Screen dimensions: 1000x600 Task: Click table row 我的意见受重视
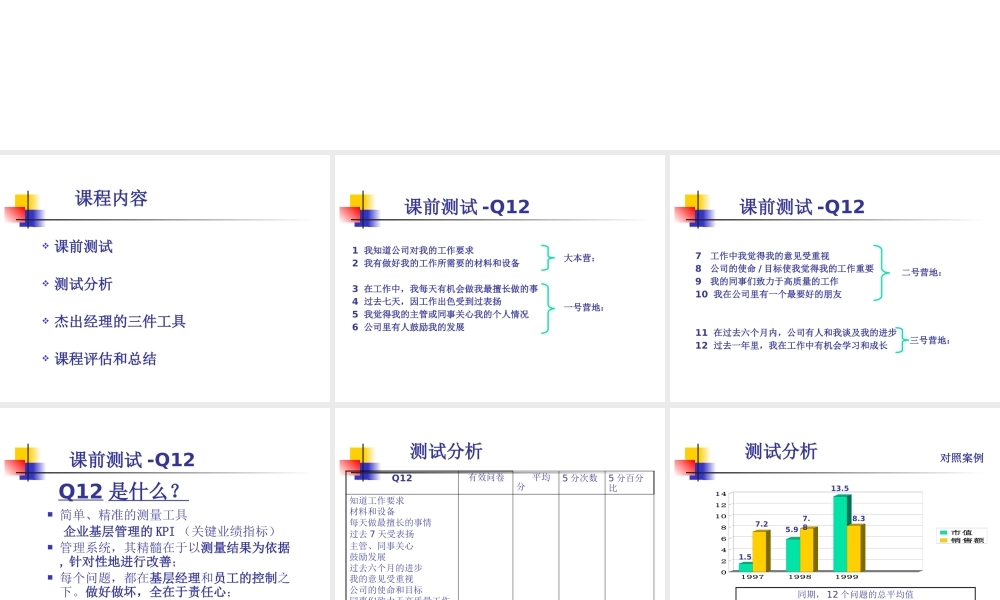(381, 579)
